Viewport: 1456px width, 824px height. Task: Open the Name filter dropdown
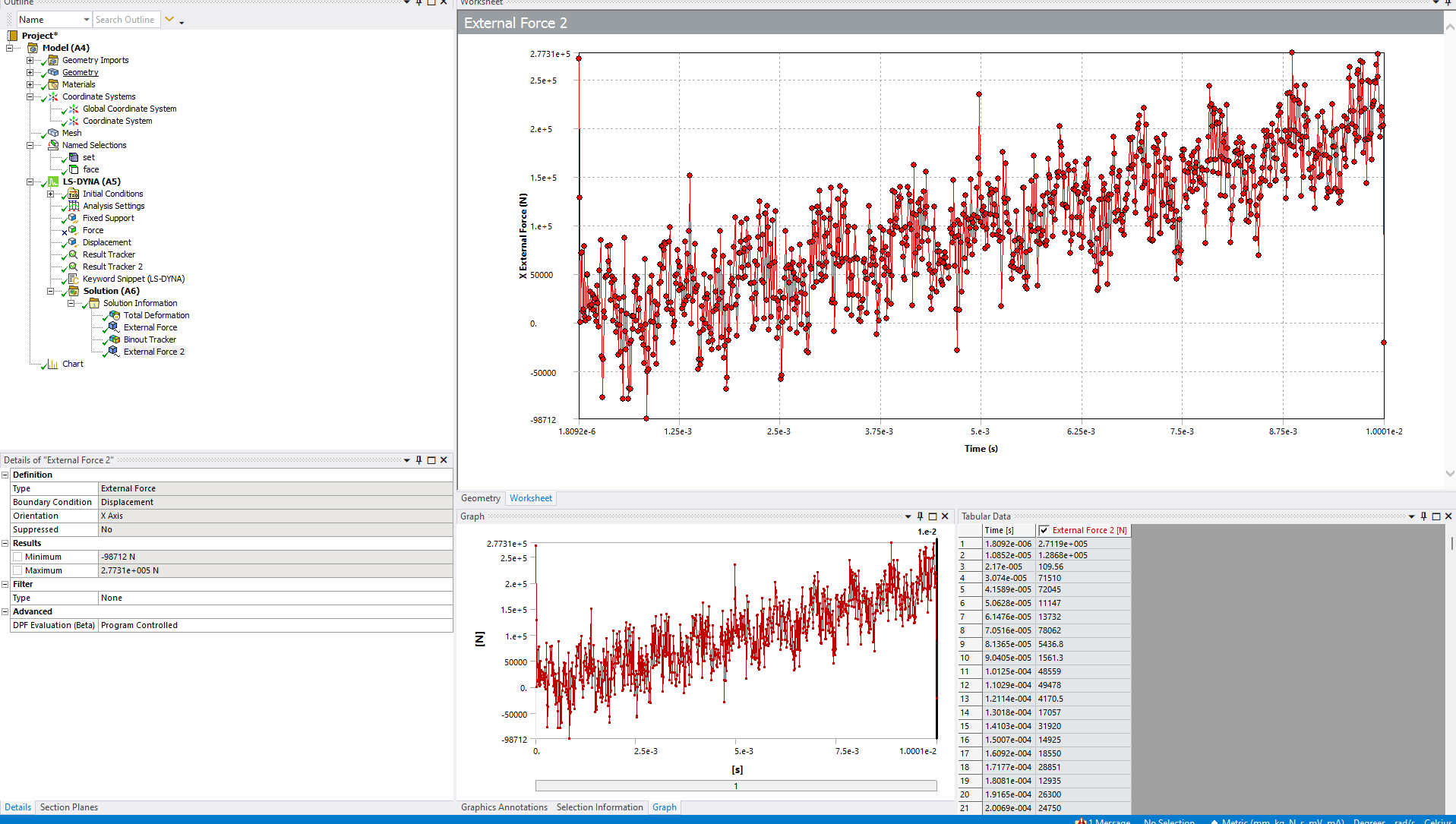coord(86,20)
